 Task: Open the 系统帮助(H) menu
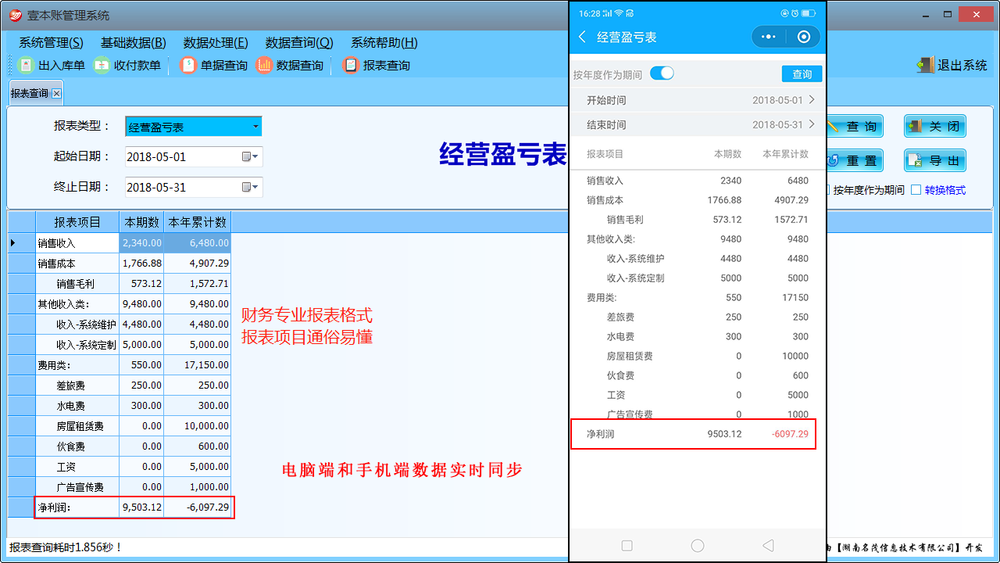[384, 43]
